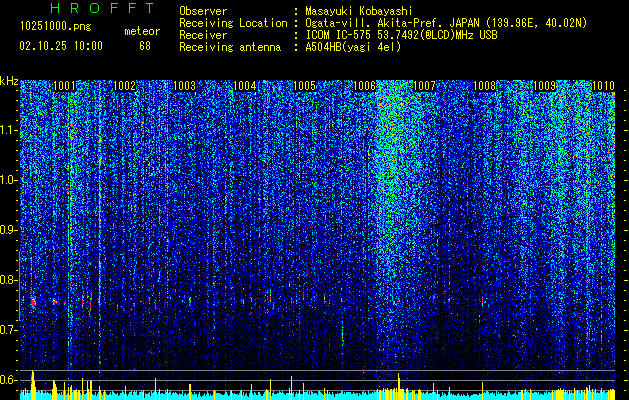Image resolution: width=629 pixels, height=400 pixels.
Task: Click the 1007 time marker
Action: pyautogui.click(x=424, y=86)
